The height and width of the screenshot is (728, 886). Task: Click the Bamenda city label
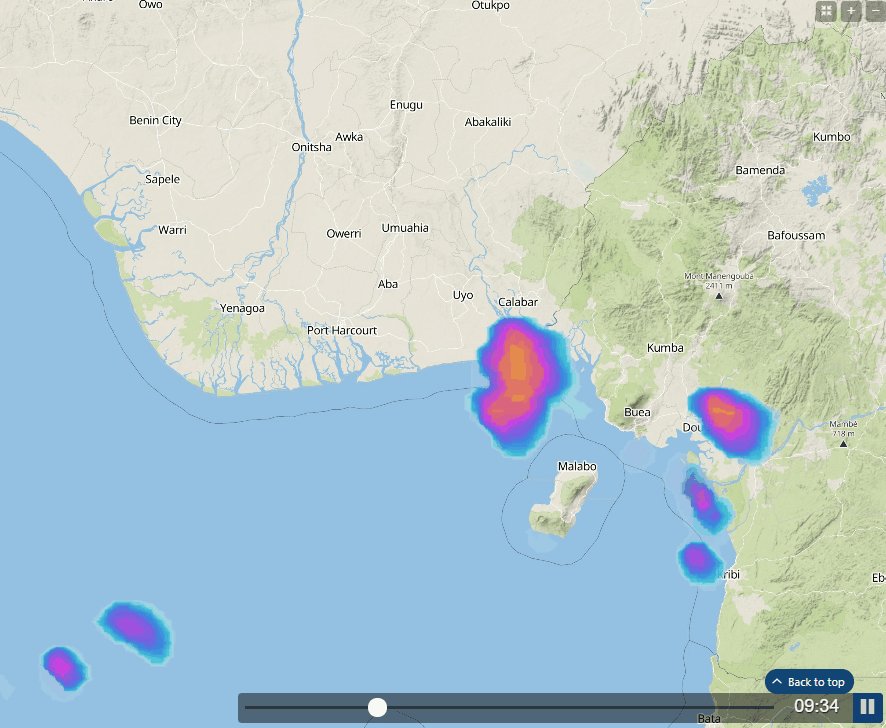click(x=760, y=170)
